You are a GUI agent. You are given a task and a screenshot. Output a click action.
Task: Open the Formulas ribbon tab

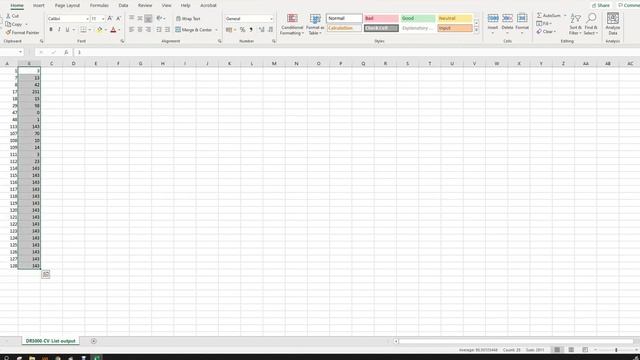pos(99,5)
